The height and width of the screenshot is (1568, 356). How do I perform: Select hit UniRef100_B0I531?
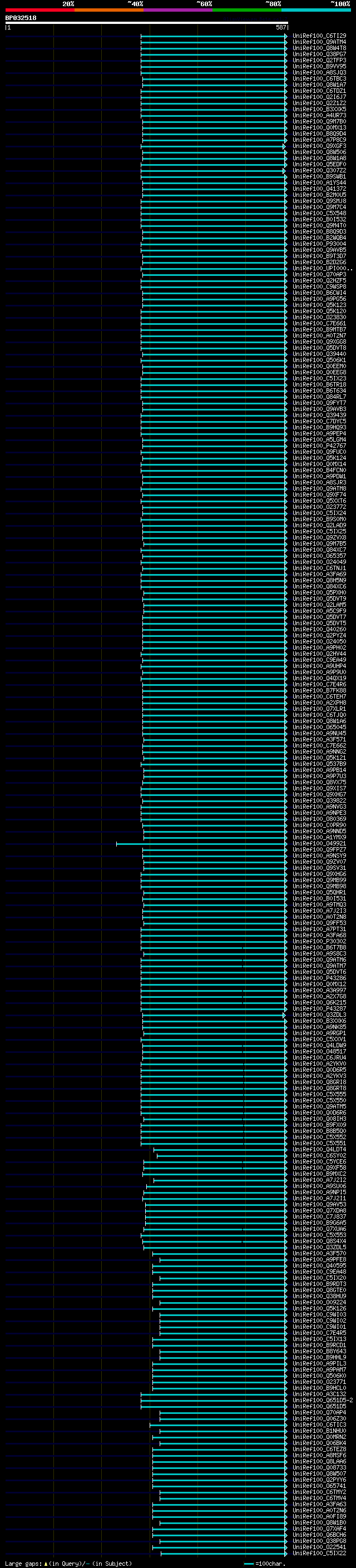pos(319,898)
